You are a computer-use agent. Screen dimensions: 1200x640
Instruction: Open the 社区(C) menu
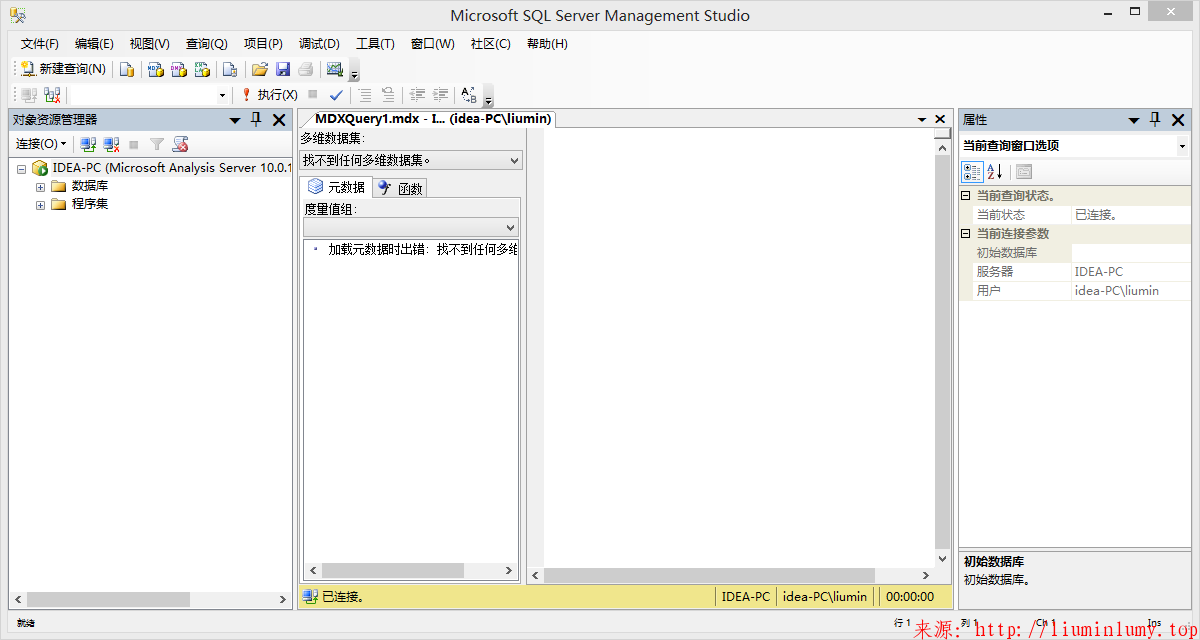coord(490,44)
